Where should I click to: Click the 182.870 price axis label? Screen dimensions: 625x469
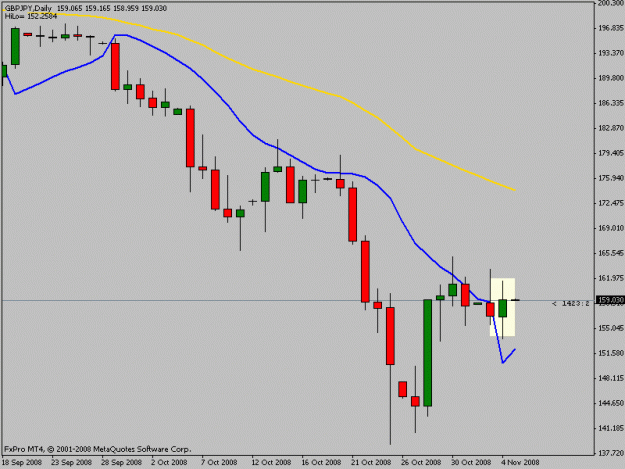pos(611,128)
